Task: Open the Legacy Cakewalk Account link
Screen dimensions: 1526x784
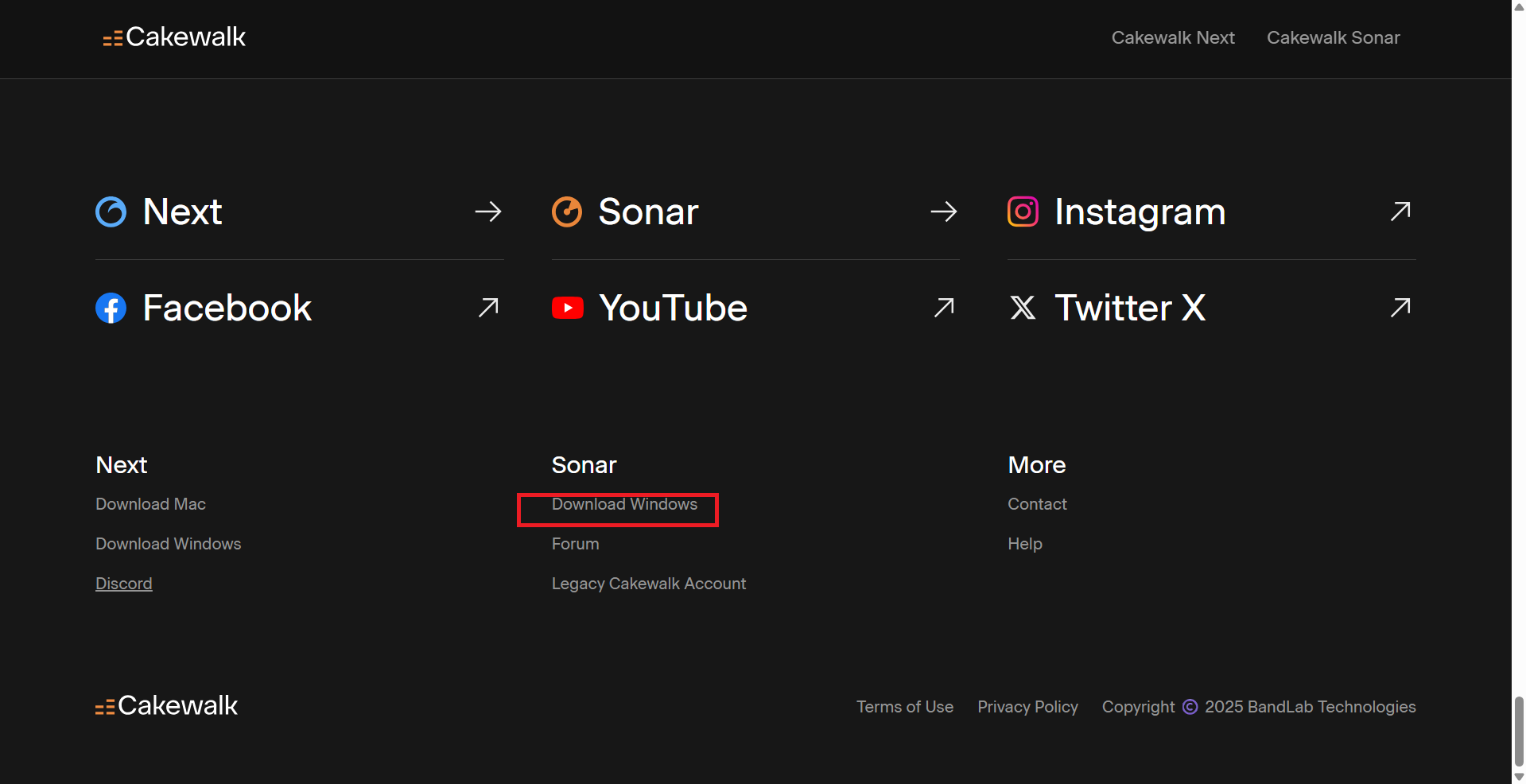Action: pos(648,584)
